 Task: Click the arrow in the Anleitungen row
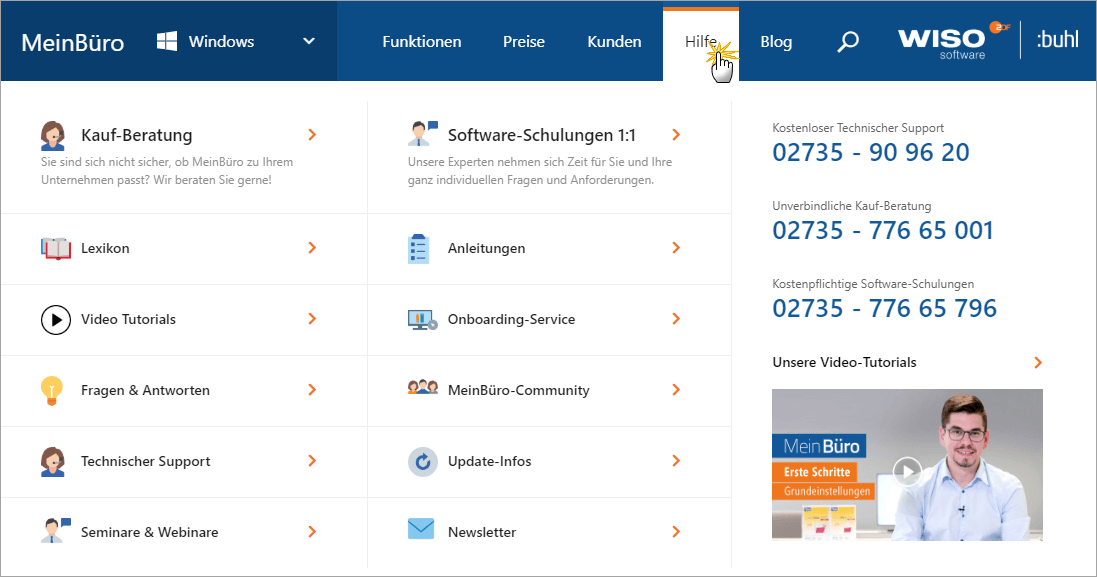[676, 248]
